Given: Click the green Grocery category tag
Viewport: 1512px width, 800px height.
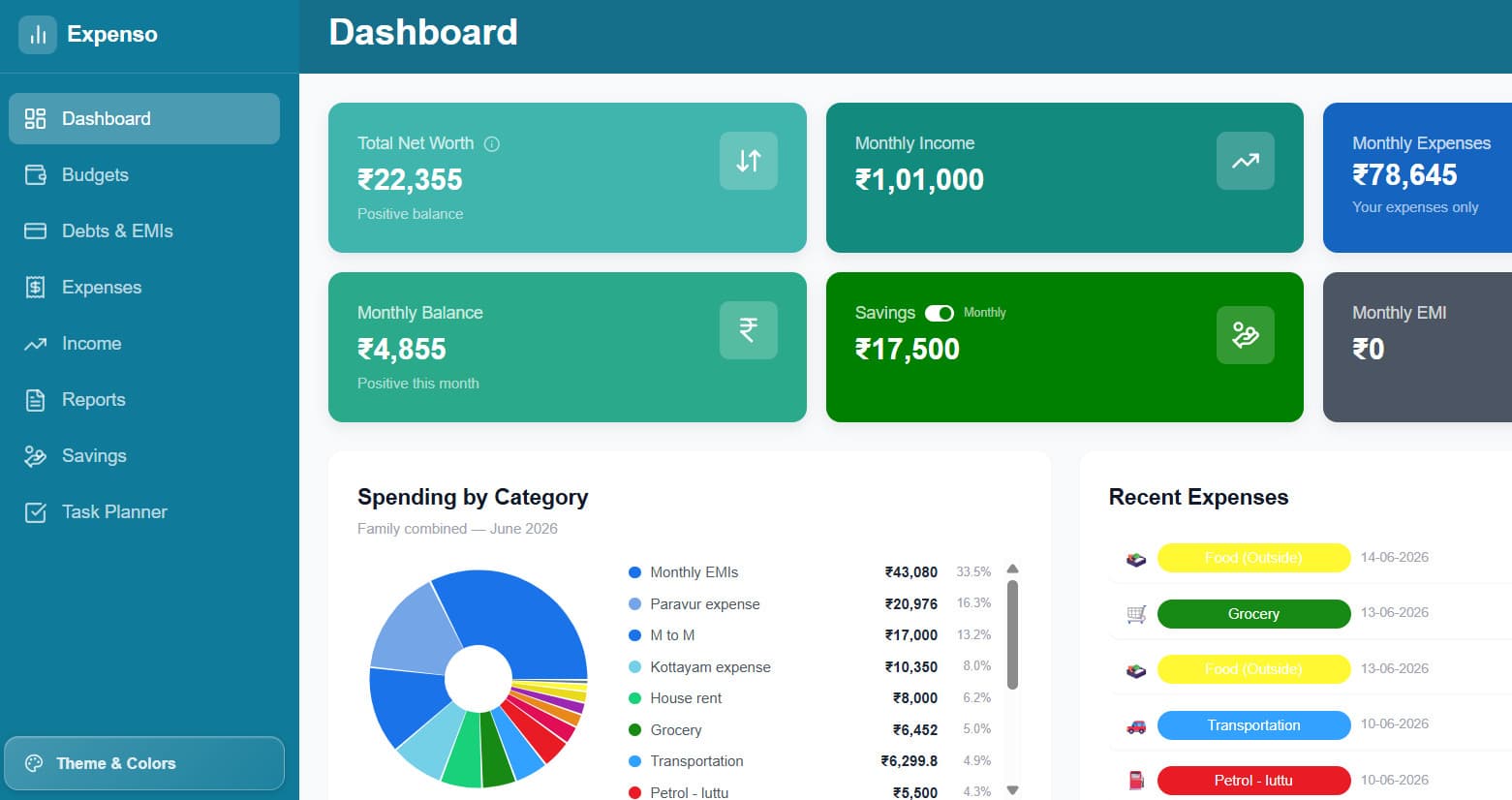Looking at the screenshot, I should click(1253, 614).
